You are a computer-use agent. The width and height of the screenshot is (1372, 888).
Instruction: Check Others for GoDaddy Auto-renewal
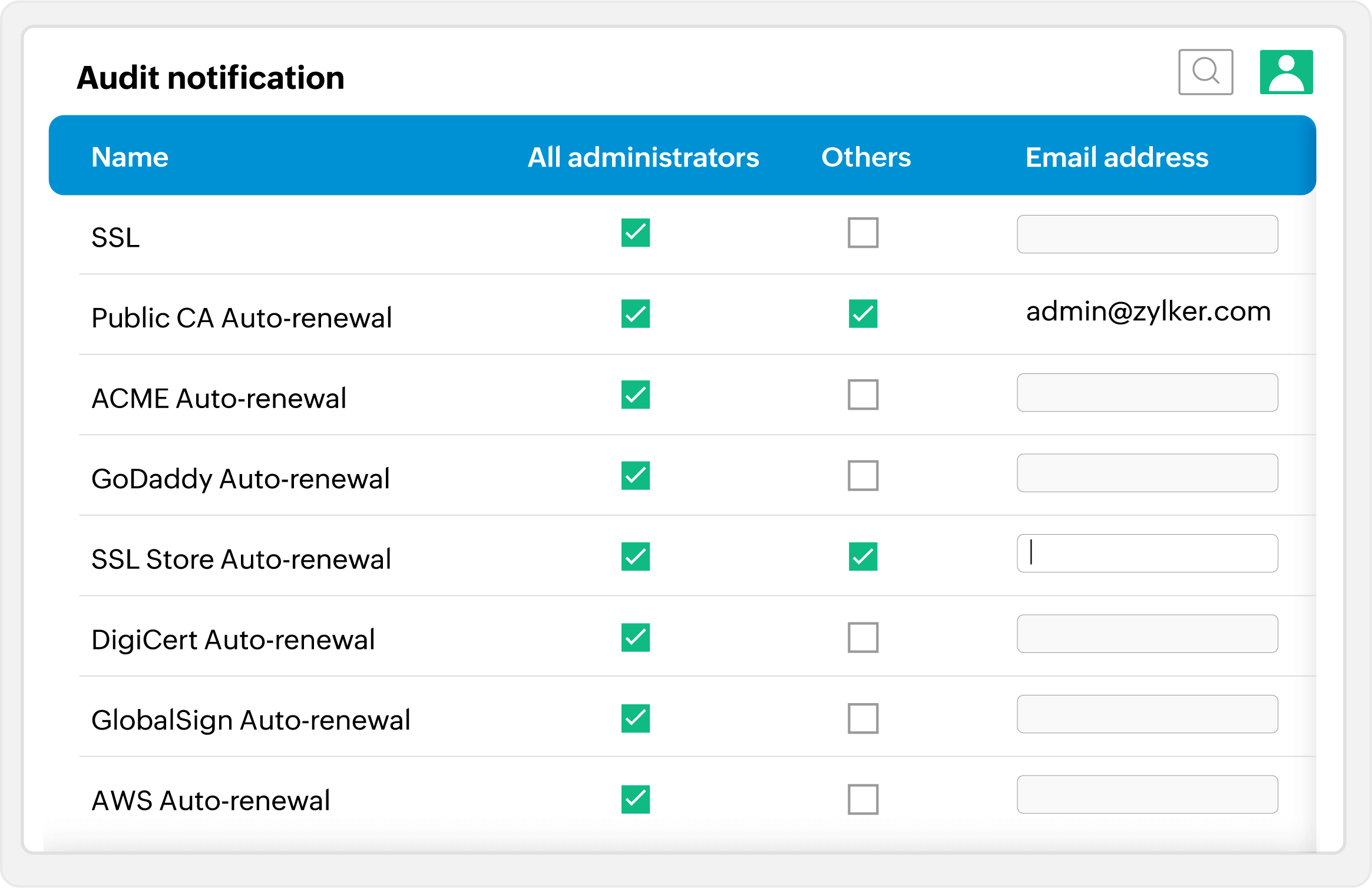(x=862, y=475)
